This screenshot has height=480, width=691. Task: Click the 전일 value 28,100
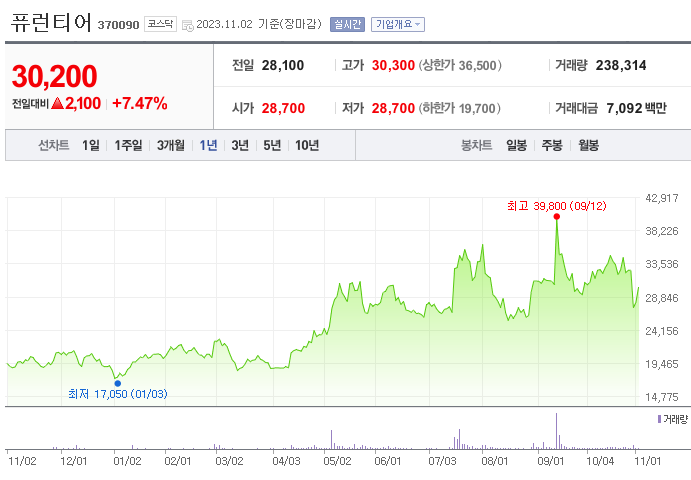pos(283,65)
